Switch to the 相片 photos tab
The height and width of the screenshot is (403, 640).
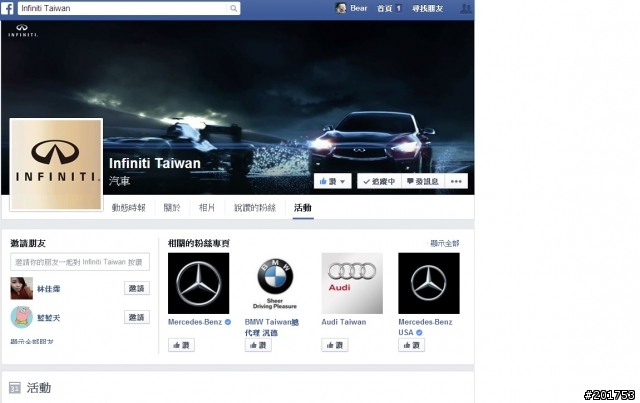[207, 208]
